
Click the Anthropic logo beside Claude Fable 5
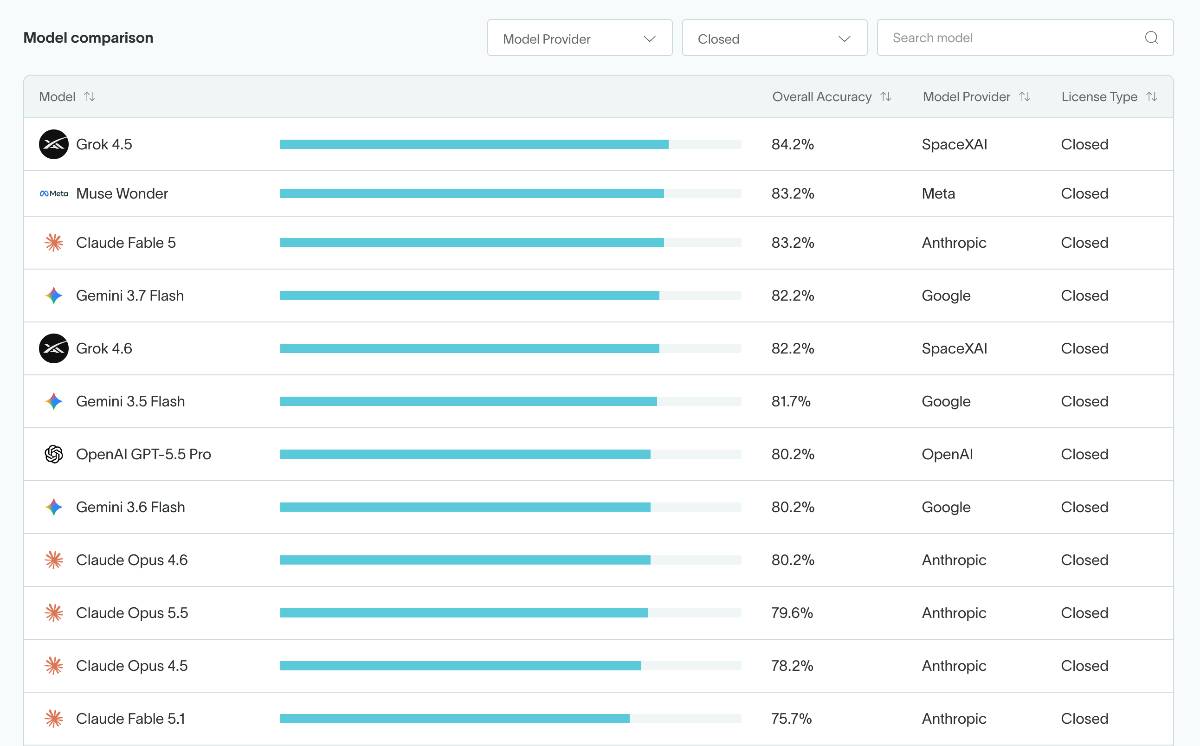coord(54,243)
